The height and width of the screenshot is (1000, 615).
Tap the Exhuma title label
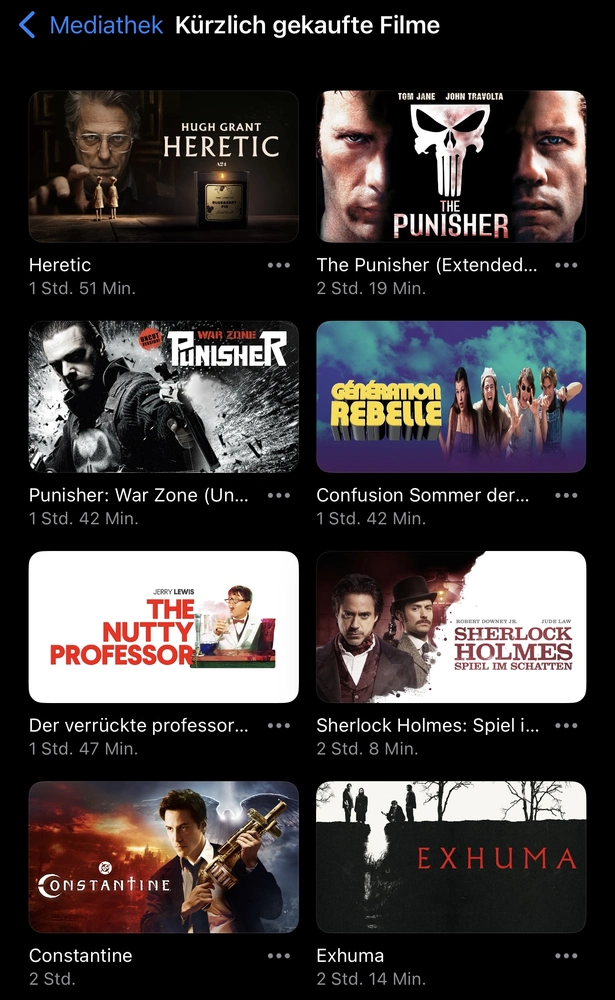coord(350,955)
